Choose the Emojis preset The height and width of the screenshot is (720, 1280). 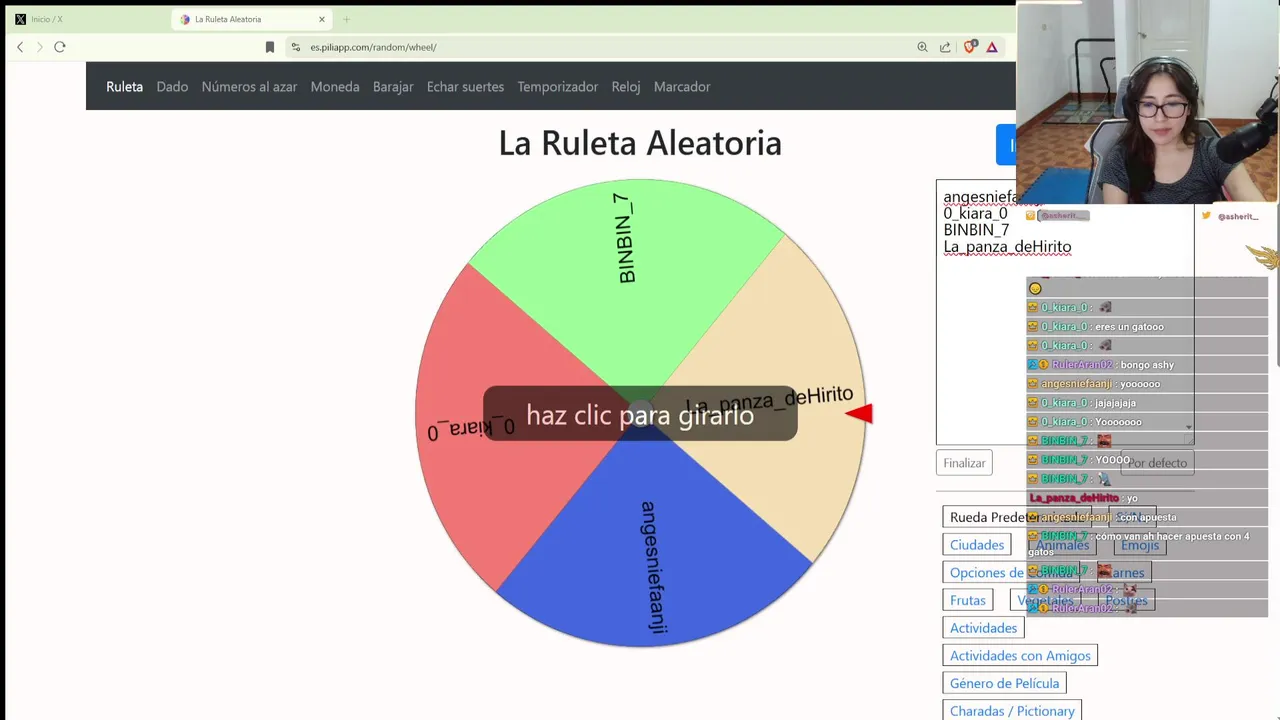pos(1139,545)
